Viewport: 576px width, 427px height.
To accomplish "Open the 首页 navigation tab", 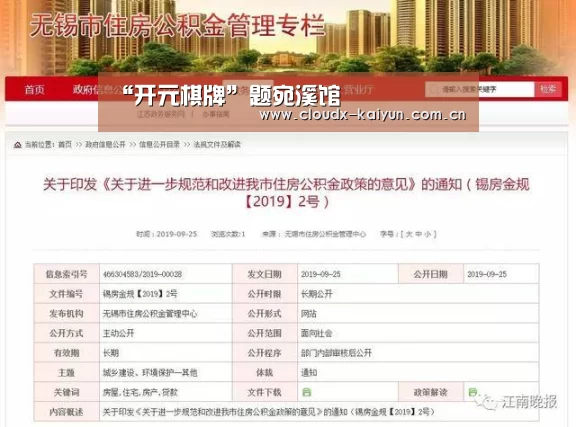I will coord(35,89).
